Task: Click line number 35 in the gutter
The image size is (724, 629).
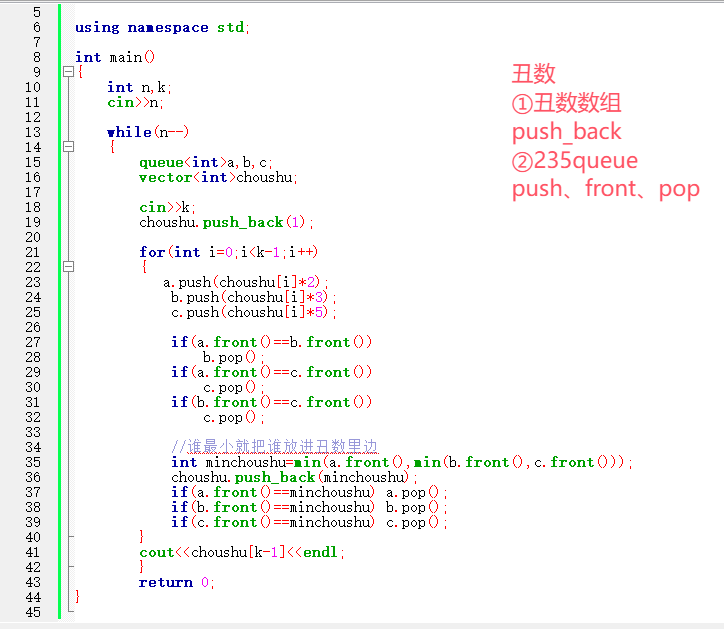Action: (33, 462)
